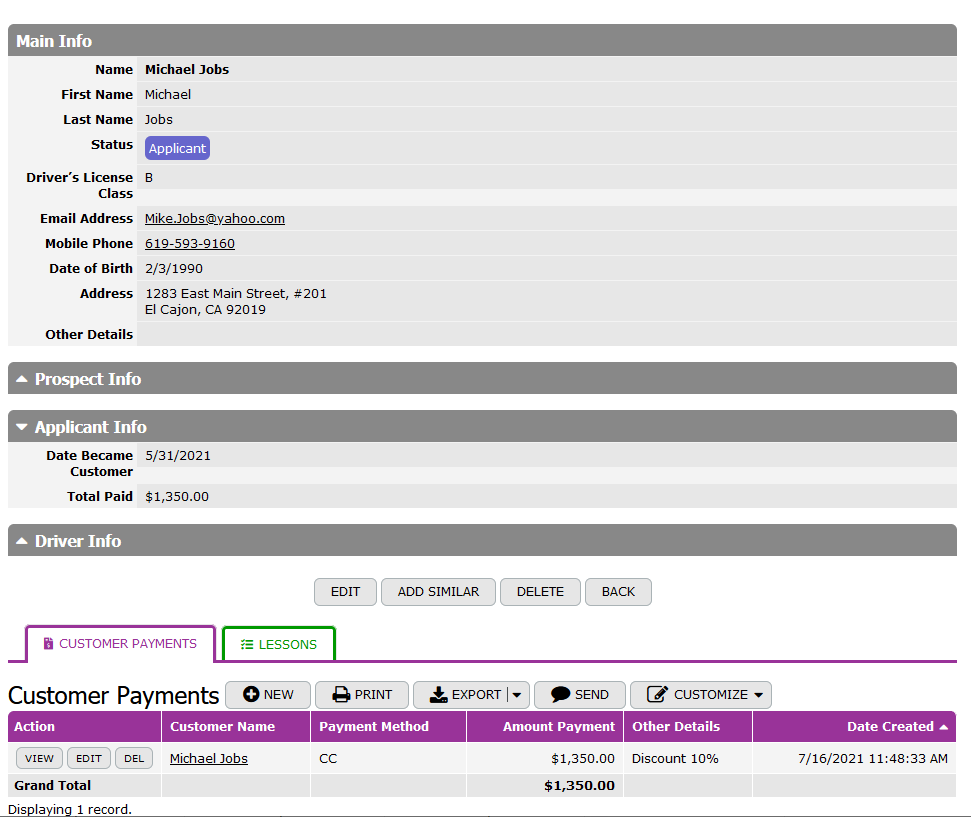
Task: Click the document icon on Customer Payments tab
Action: [x=48, y=644]
